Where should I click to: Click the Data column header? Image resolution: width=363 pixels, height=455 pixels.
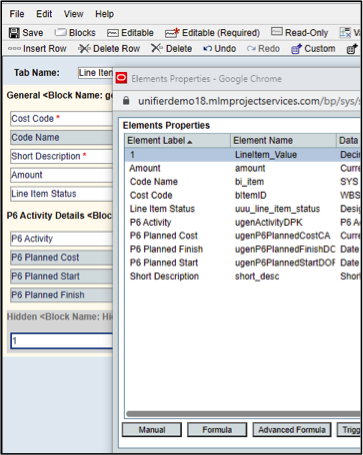(x=348, y=141)
